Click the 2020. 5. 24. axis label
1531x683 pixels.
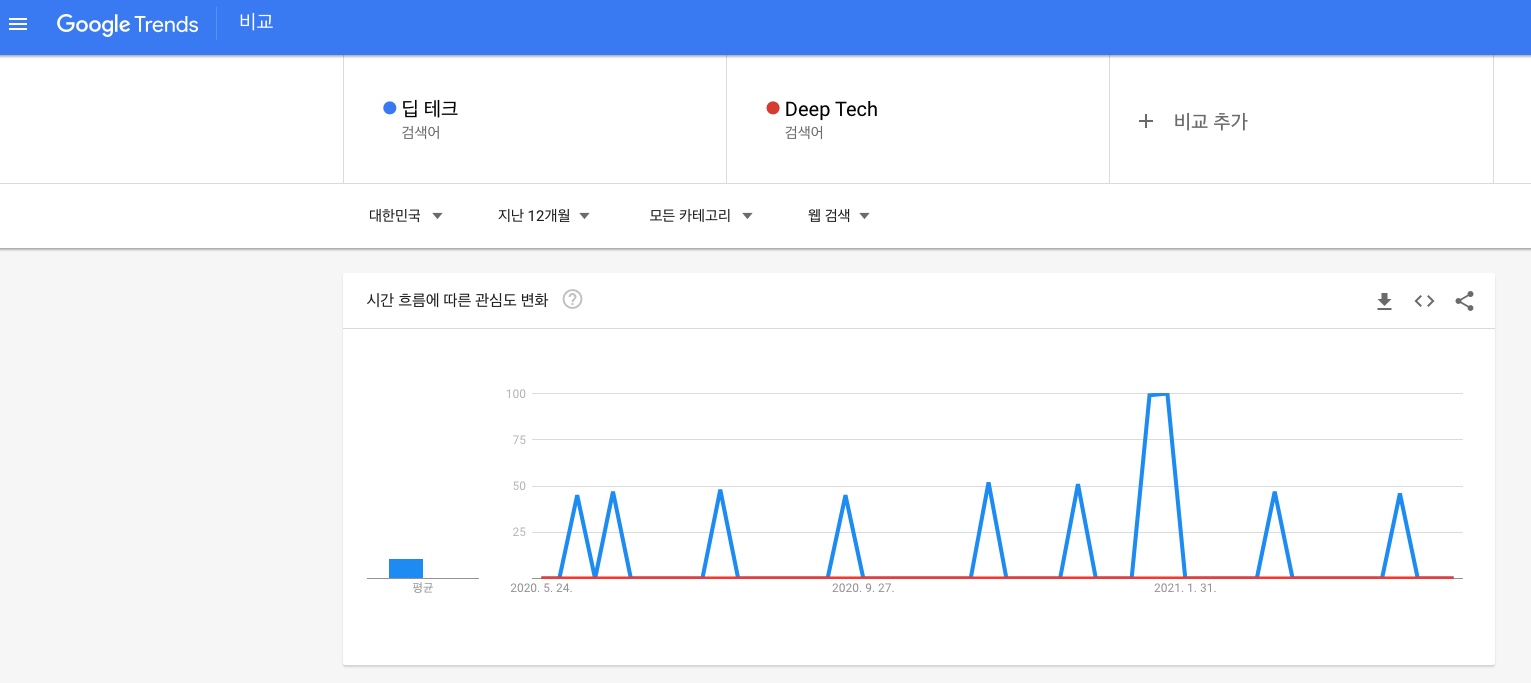[541, 588]
